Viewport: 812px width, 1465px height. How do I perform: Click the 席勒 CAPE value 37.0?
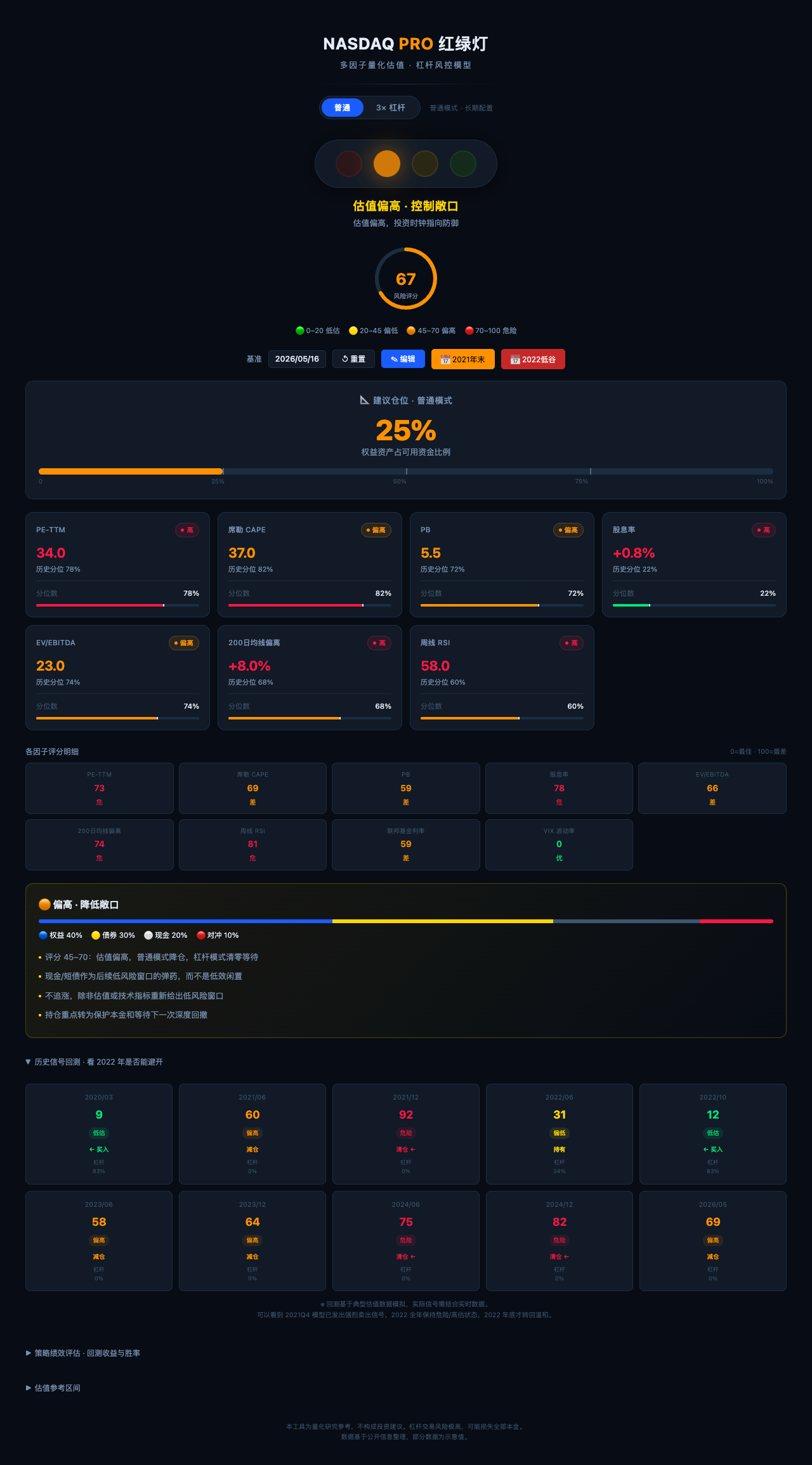tap(242, 553)
